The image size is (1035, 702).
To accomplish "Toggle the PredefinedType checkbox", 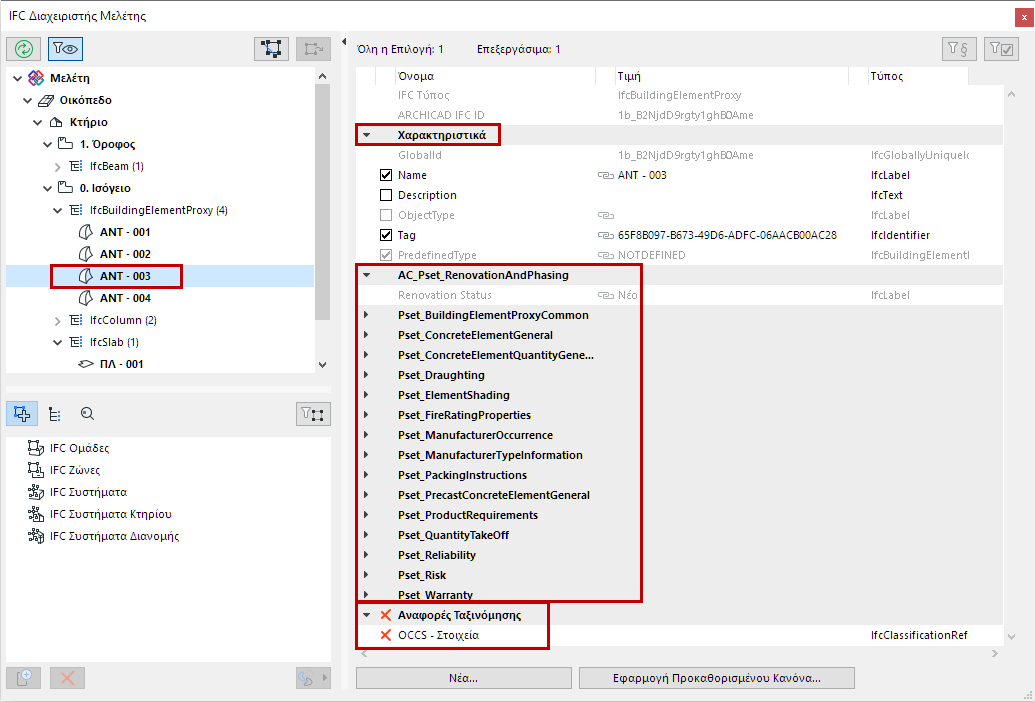I will pos(386,255).
